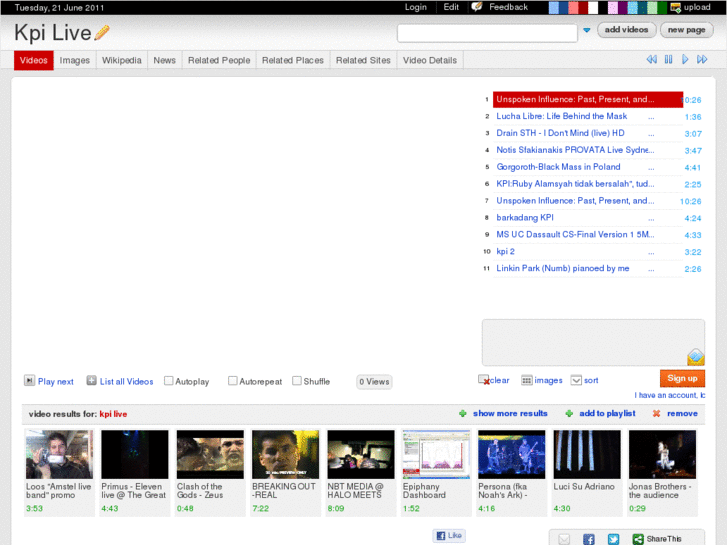Click green plus beside show more results
727x545 pixels.
pyautogui.click(x=463, y=413)
